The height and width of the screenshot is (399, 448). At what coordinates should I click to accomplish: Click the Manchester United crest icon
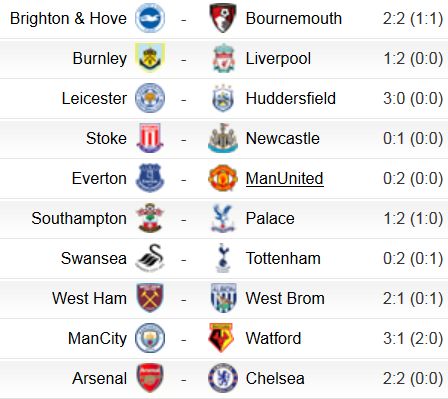click(223, 178)
